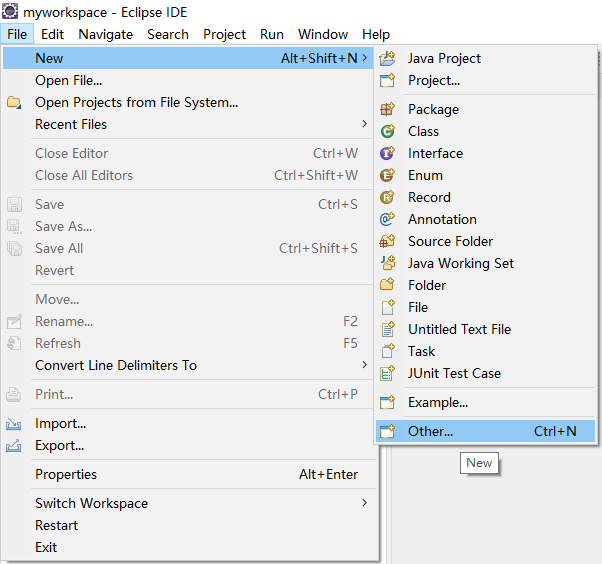Viewport: 602px width, 564px height.
Task: Open the Edit menu
Action: coord(52,34)
